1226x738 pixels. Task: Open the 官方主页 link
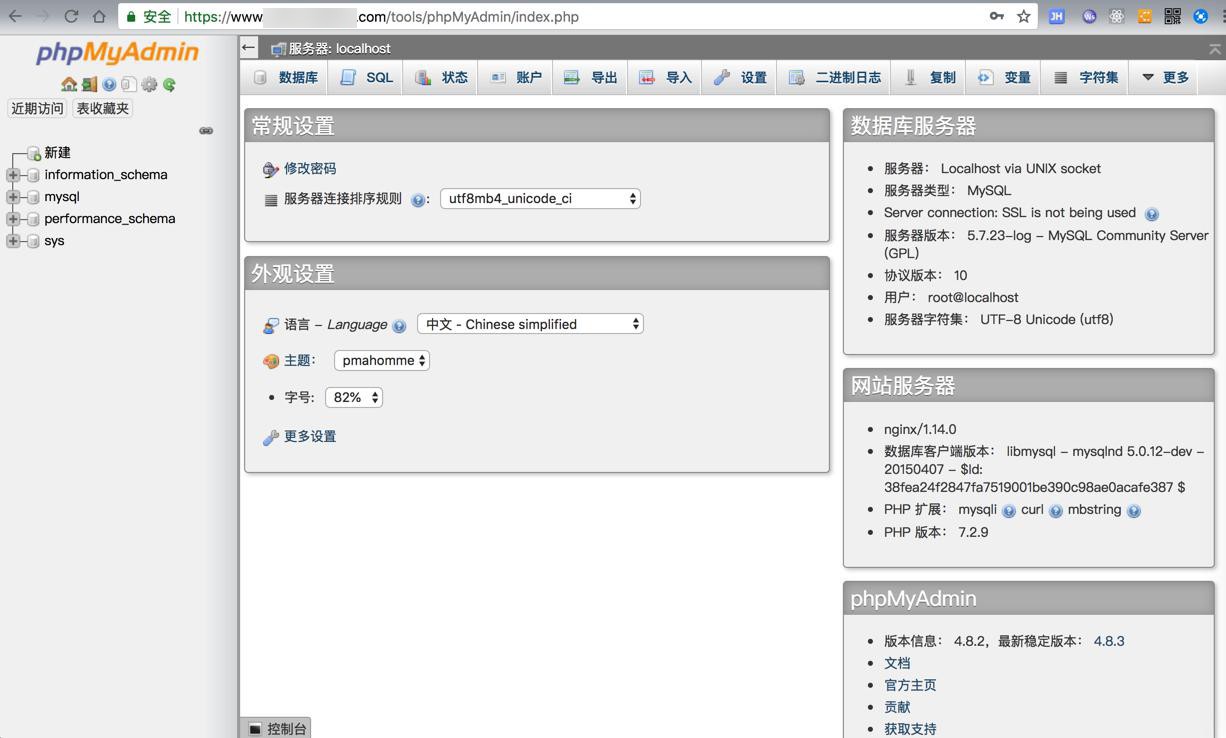pos(910,685)
